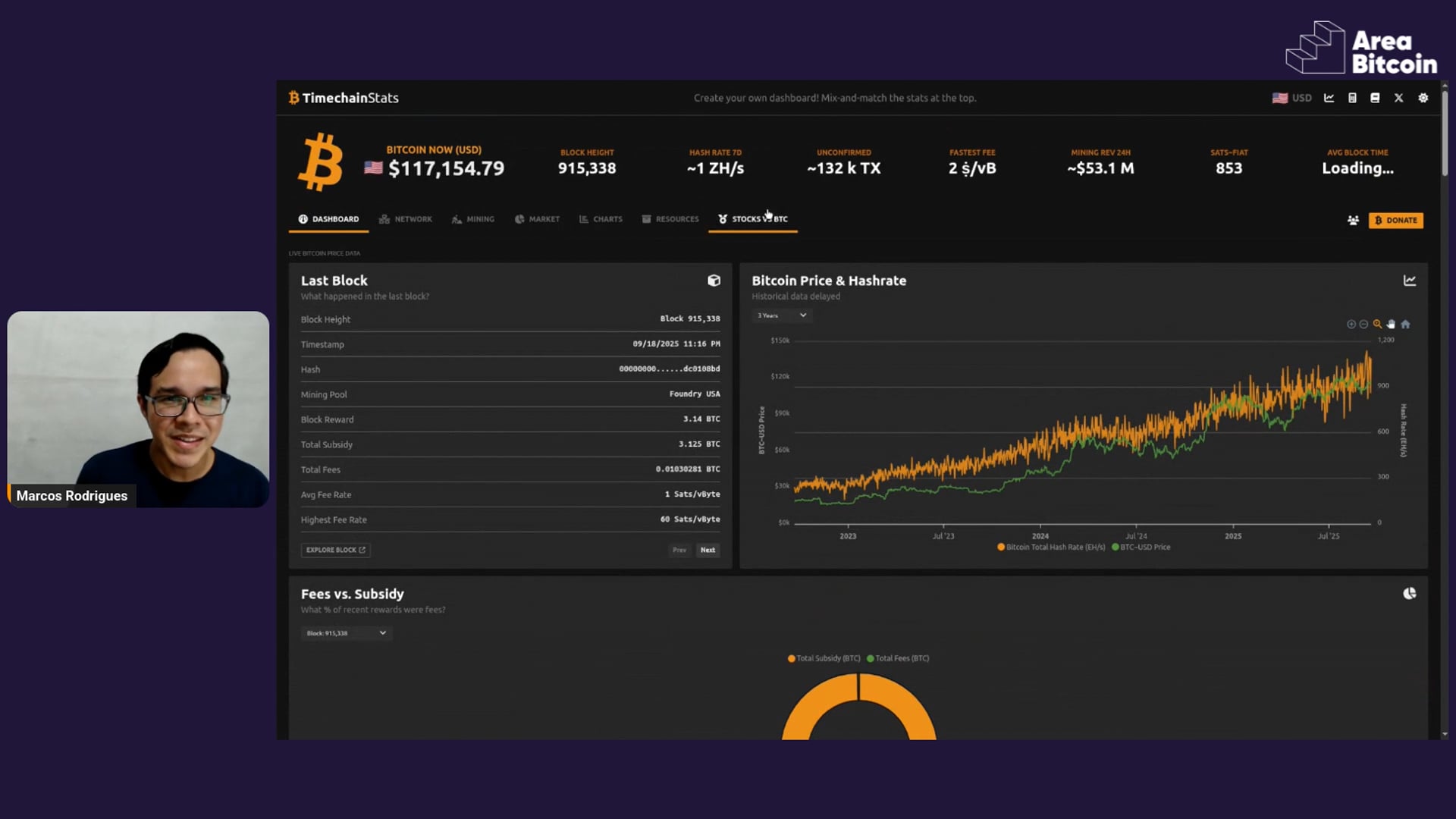Toggle BTC-USD Price legend series
The width and height of the screenshot is (1456, 819).
coord(1144,548)
